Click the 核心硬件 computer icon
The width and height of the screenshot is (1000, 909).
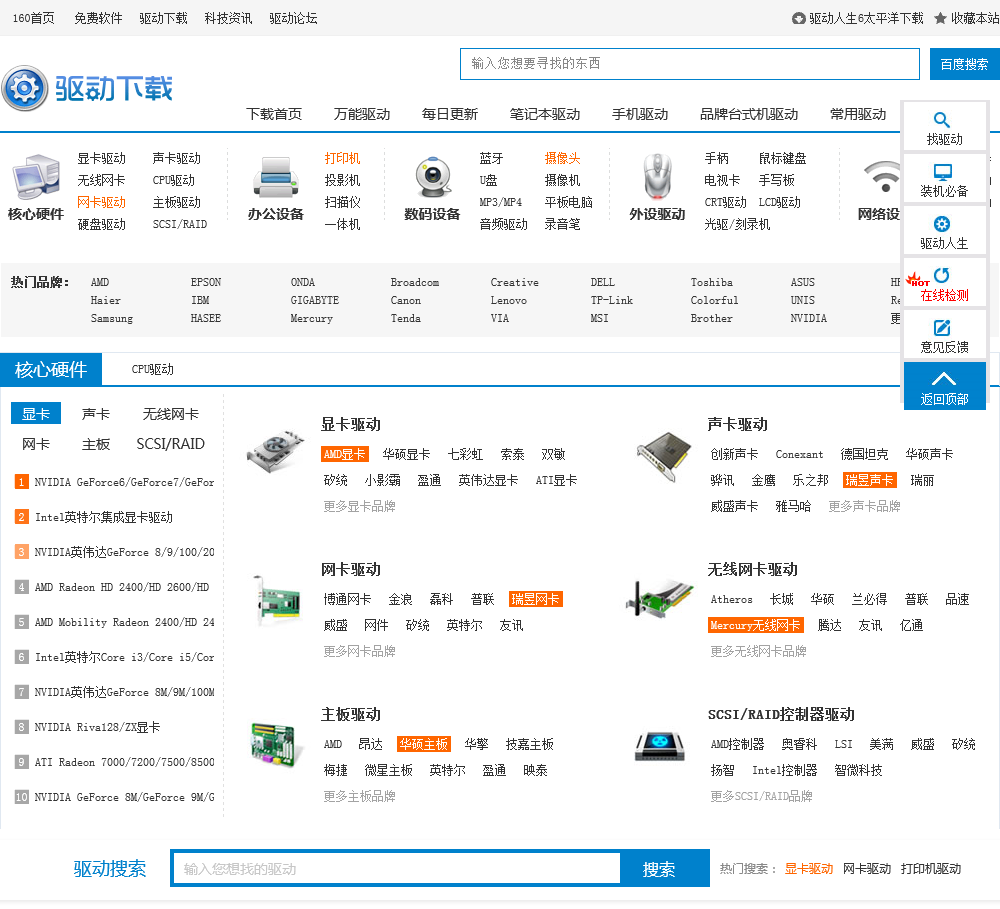pos(36,176)
